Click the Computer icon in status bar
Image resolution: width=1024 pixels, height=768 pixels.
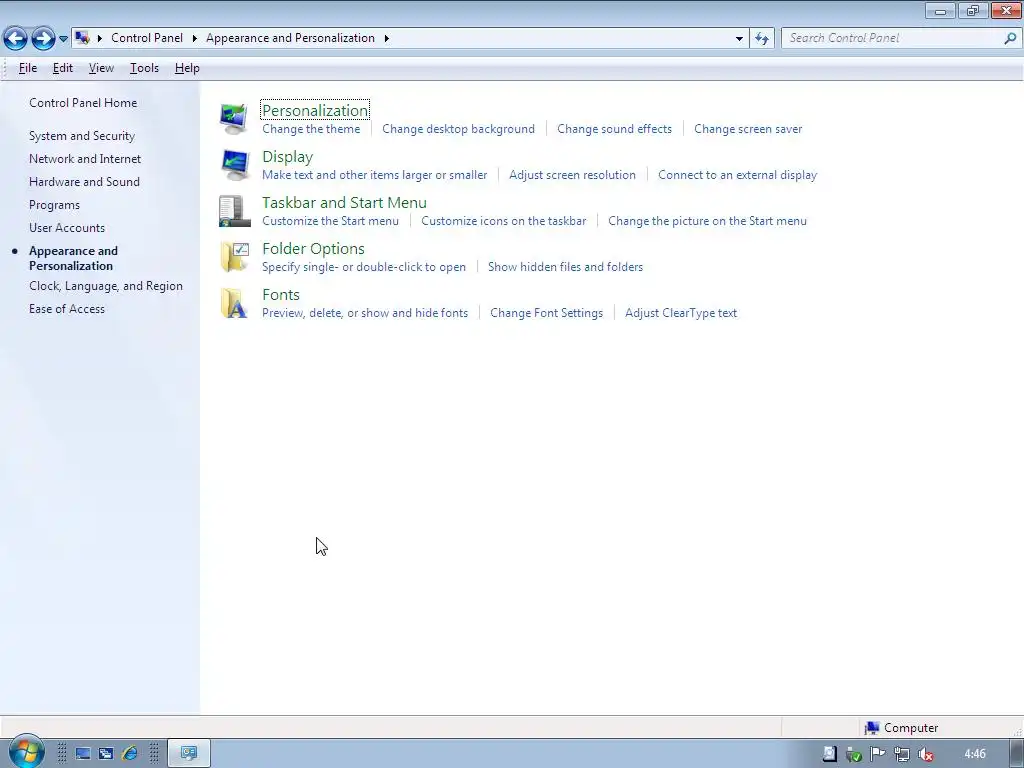[872, 728]
